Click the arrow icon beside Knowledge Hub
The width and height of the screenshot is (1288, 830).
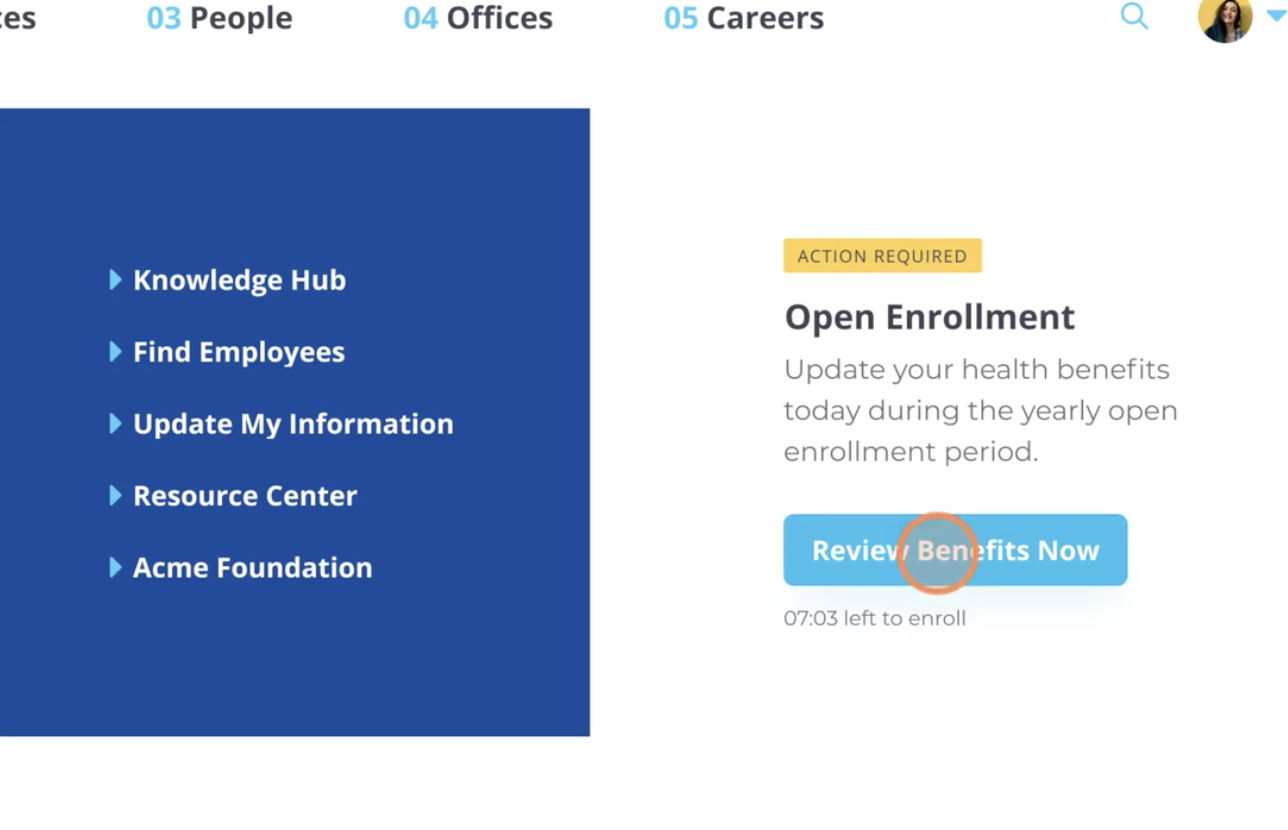[115, 280]
